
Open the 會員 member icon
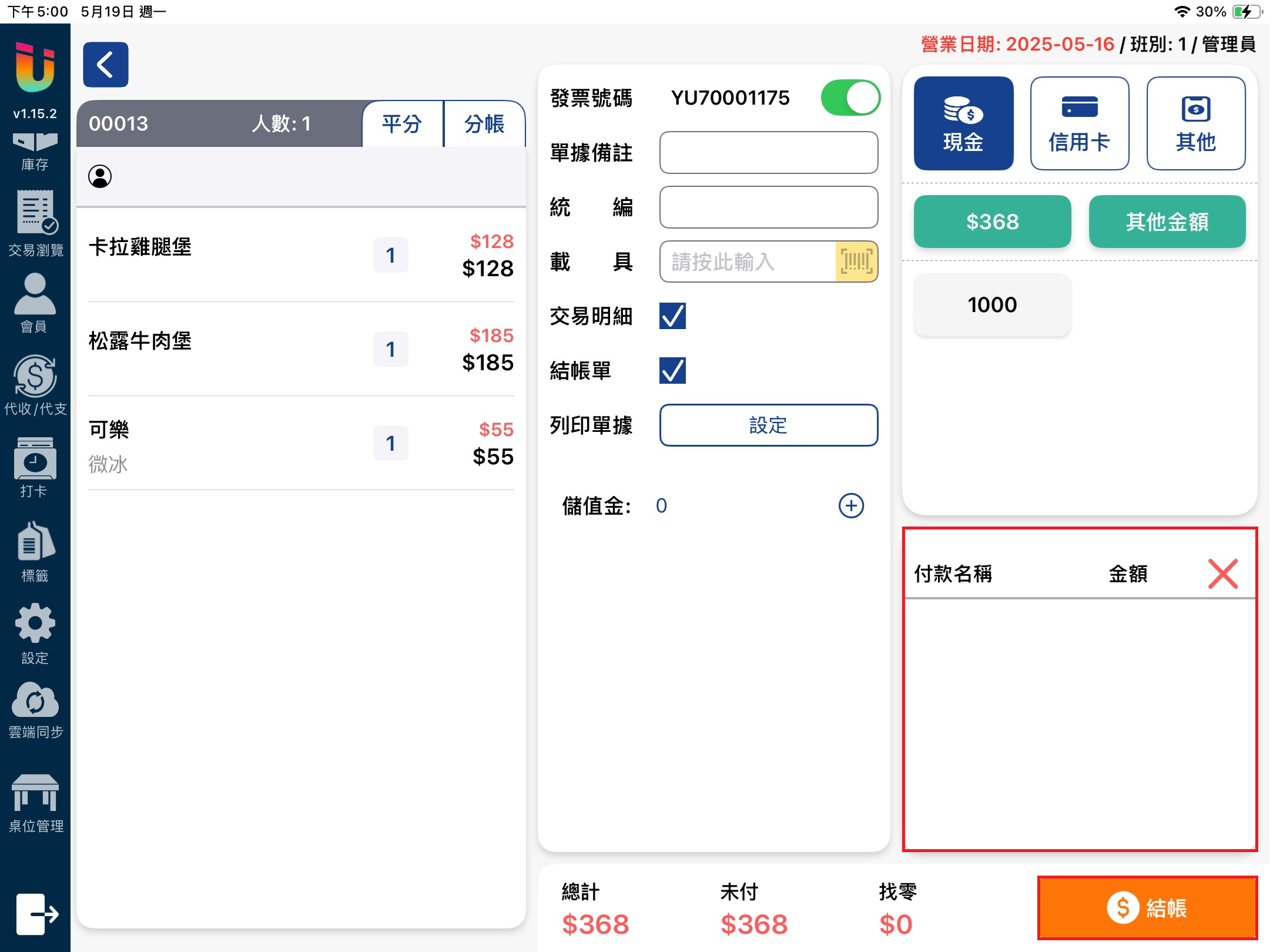tap(35, 302)
